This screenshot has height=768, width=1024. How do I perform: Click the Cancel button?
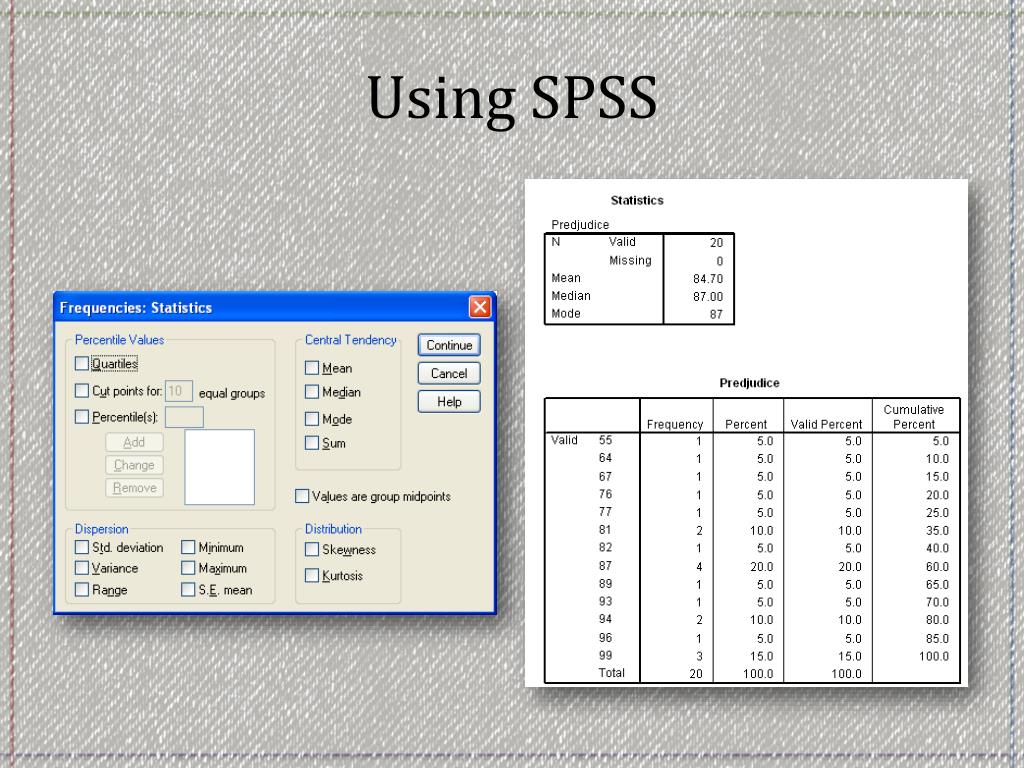click(449, 374)
